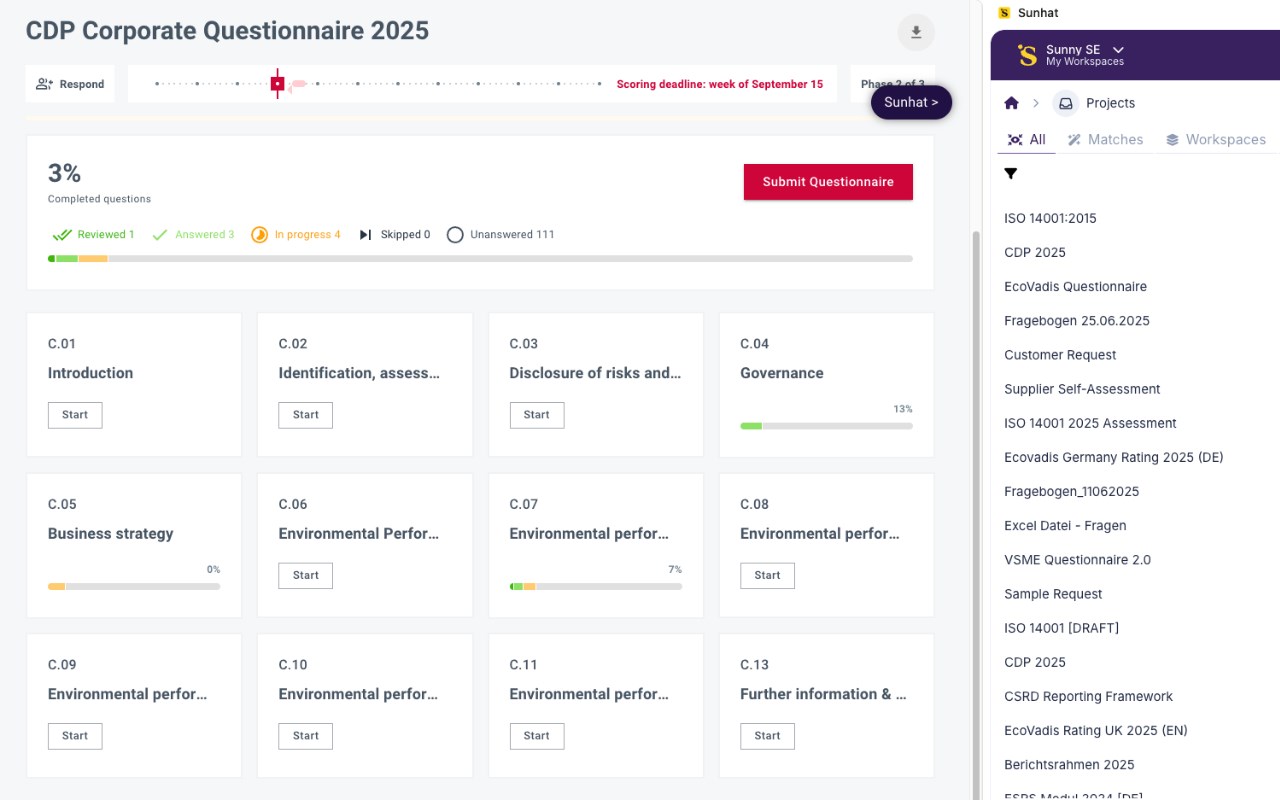
Task: Click the Submit Questionnaire button
Action: (x=828, y=182)
